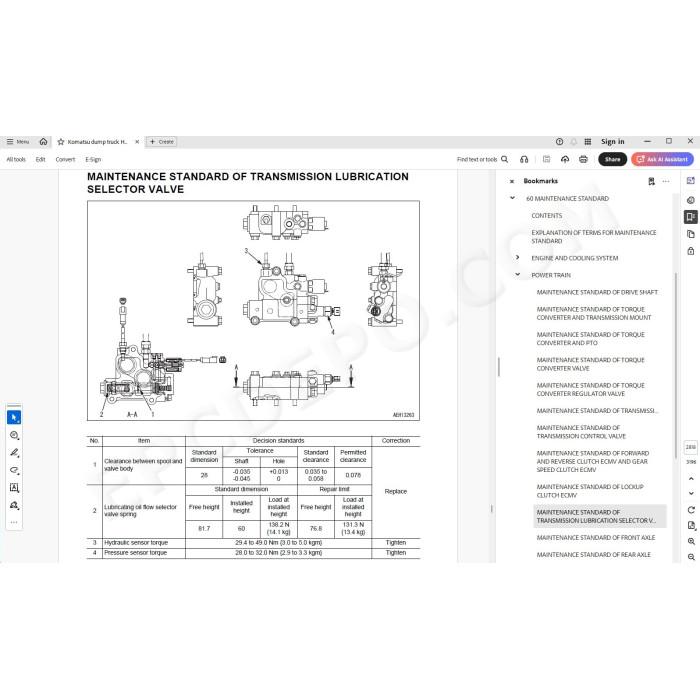Open the read aloud headphones icon
Screen dimensions: 700x700
click(x=524, y=159)
